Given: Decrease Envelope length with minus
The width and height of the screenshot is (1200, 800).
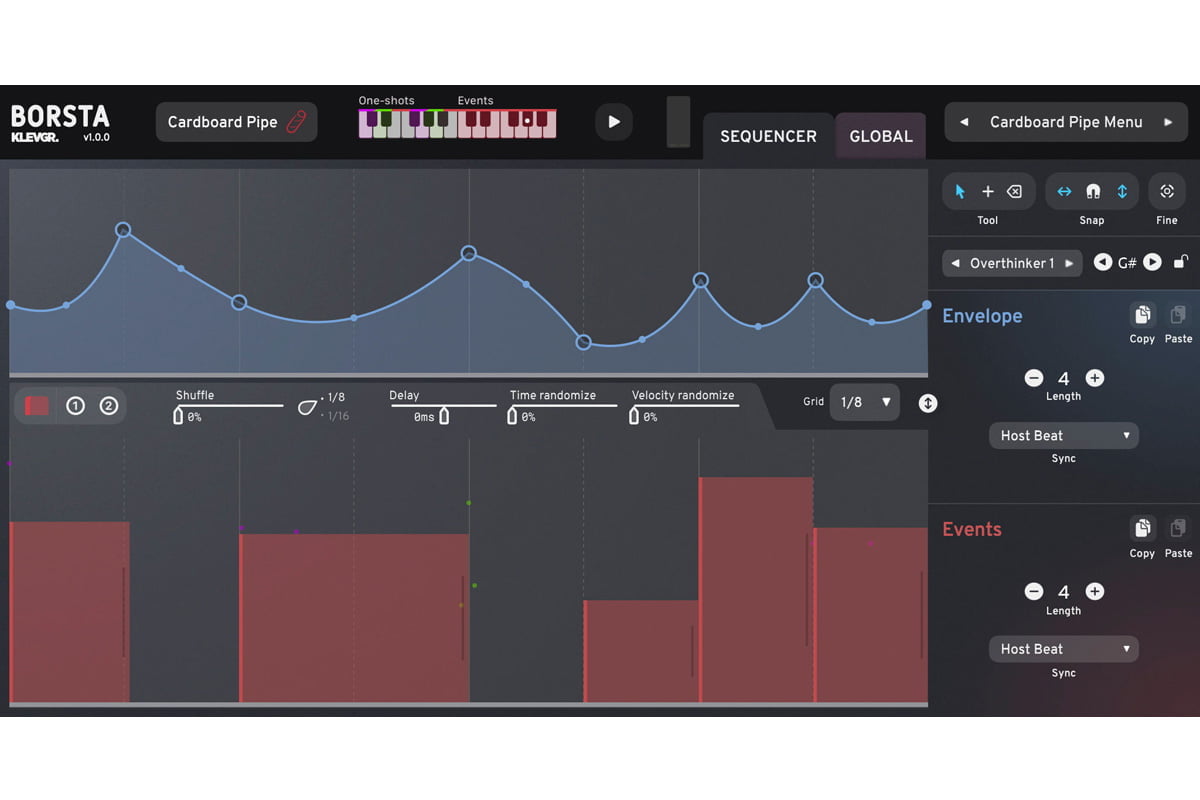Looking at the screenshot, I should 1034,378.
